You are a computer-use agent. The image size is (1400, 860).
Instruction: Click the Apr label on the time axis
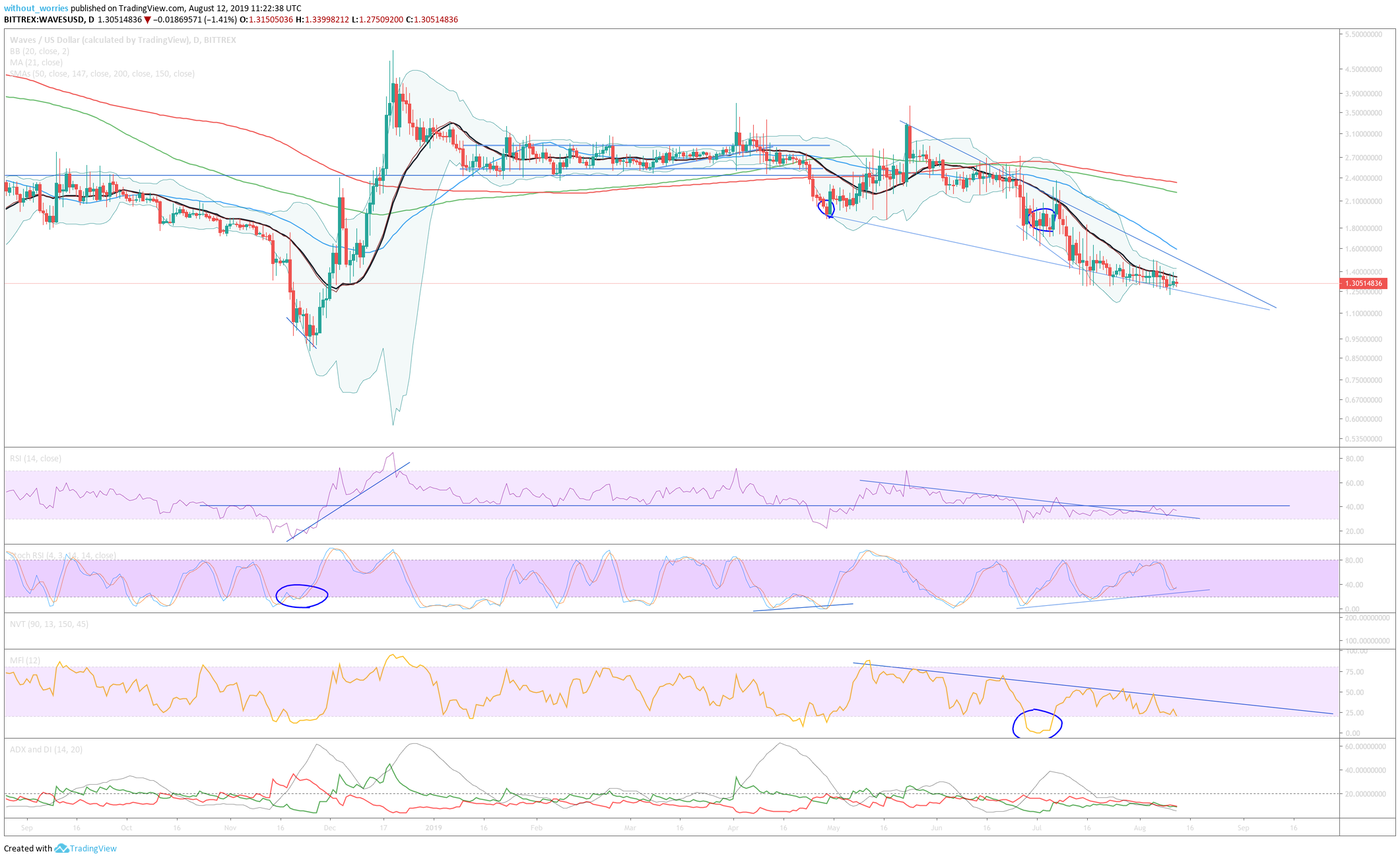[733, 828]
